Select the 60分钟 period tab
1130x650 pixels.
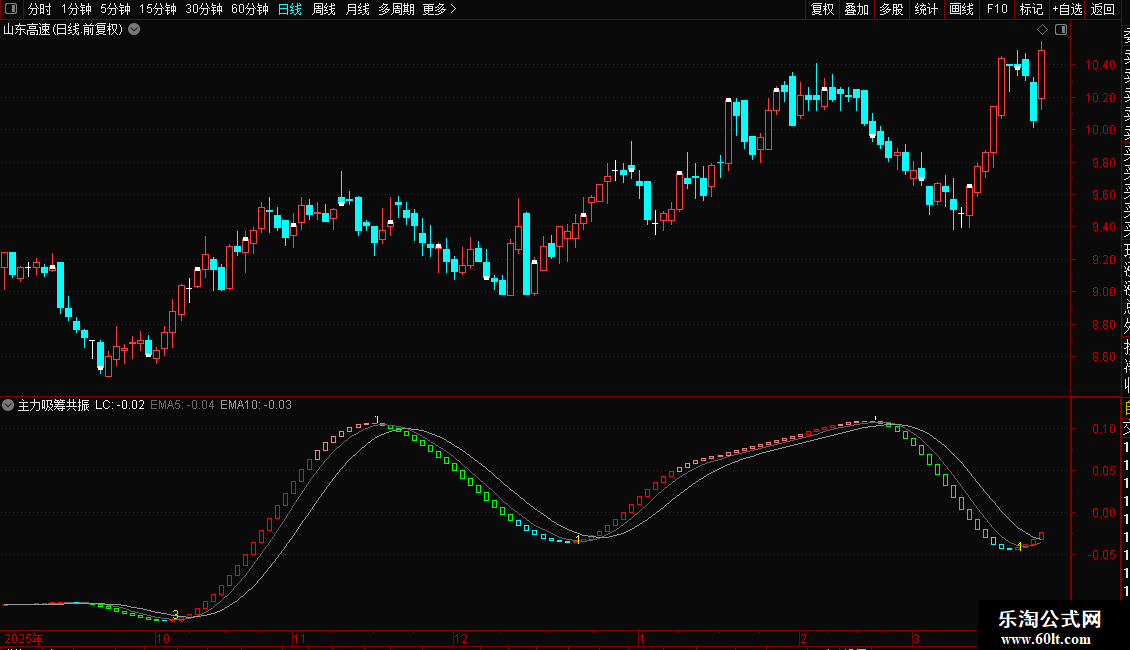(249, 9)
